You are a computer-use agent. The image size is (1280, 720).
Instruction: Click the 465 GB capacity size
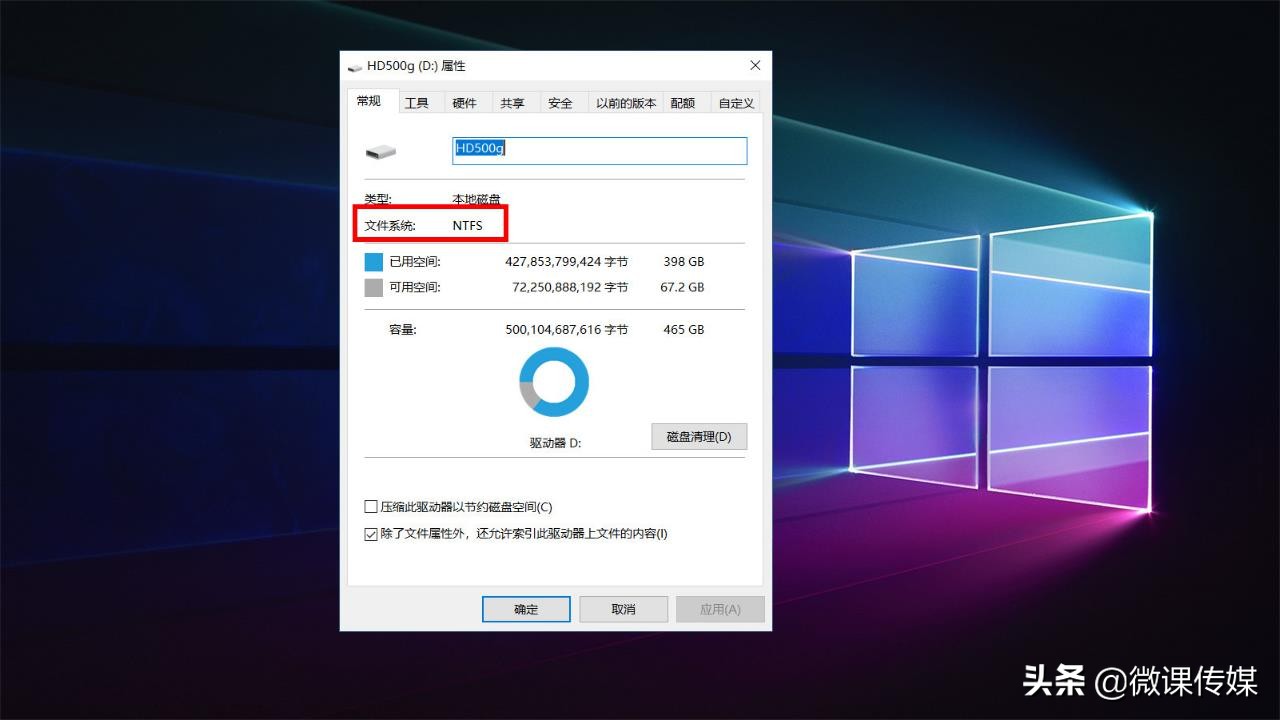[683, 330]
